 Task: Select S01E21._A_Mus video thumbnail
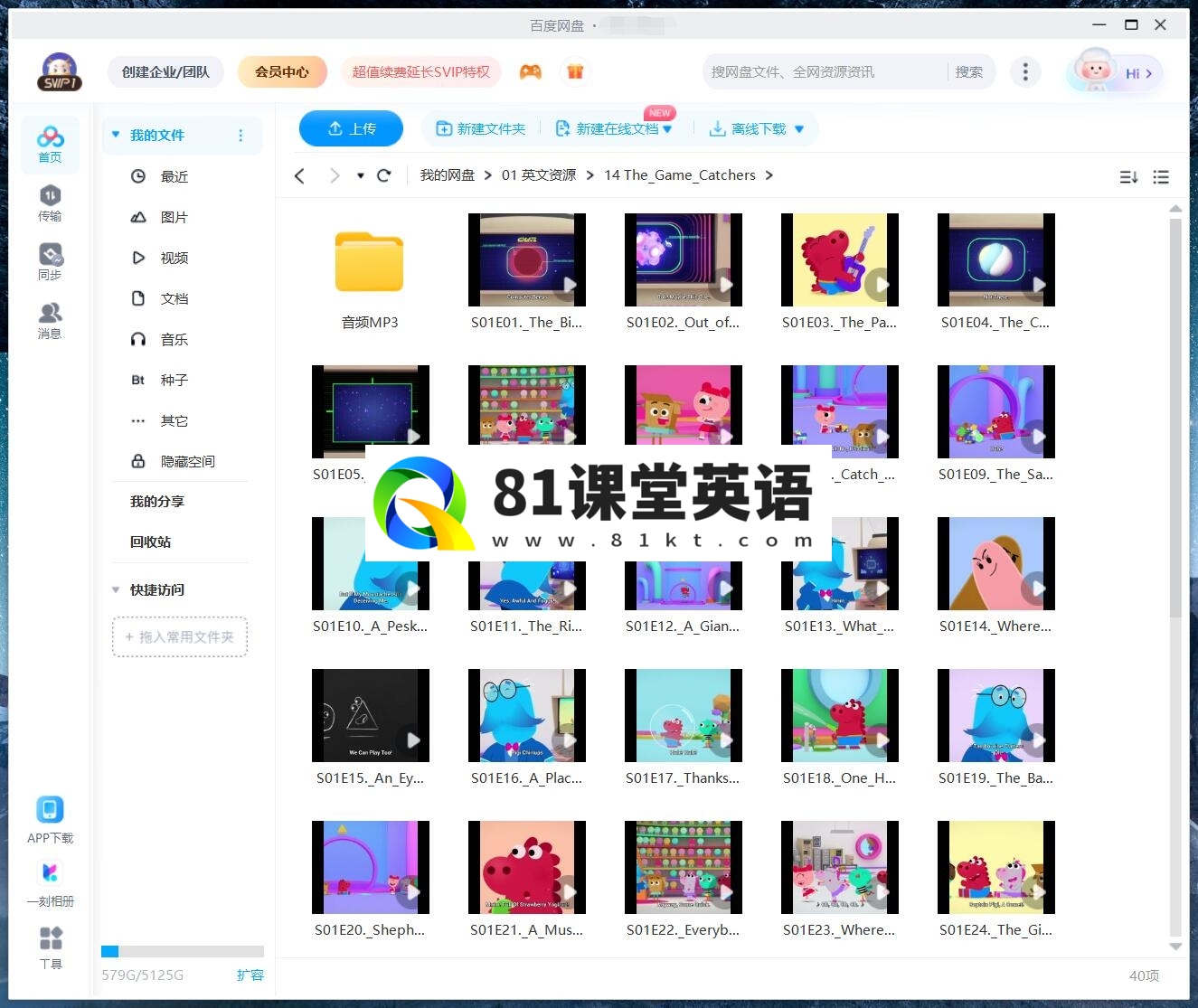527,868
